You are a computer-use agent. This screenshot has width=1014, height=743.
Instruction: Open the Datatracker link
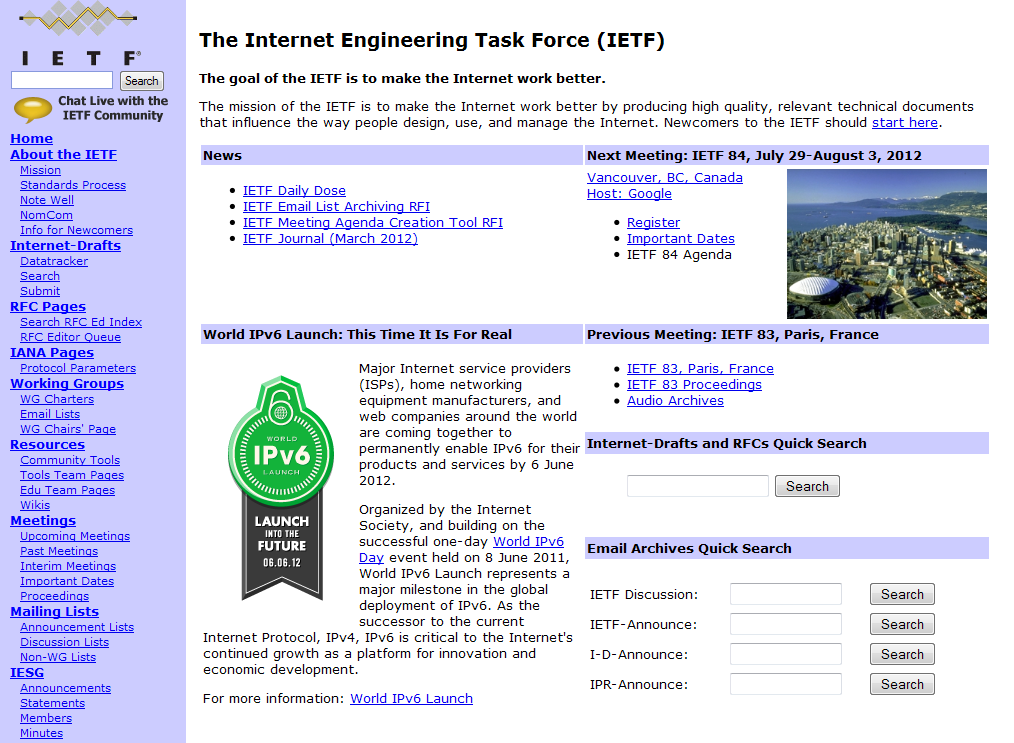(x=54, y=261)
